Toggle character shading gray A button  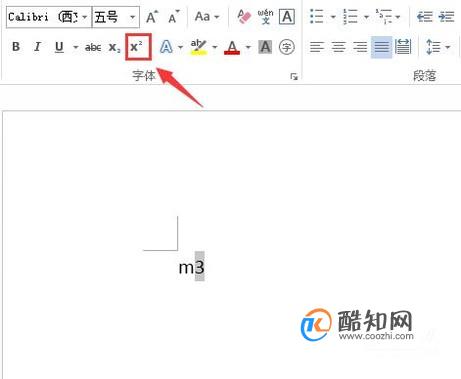click(265, 47)
